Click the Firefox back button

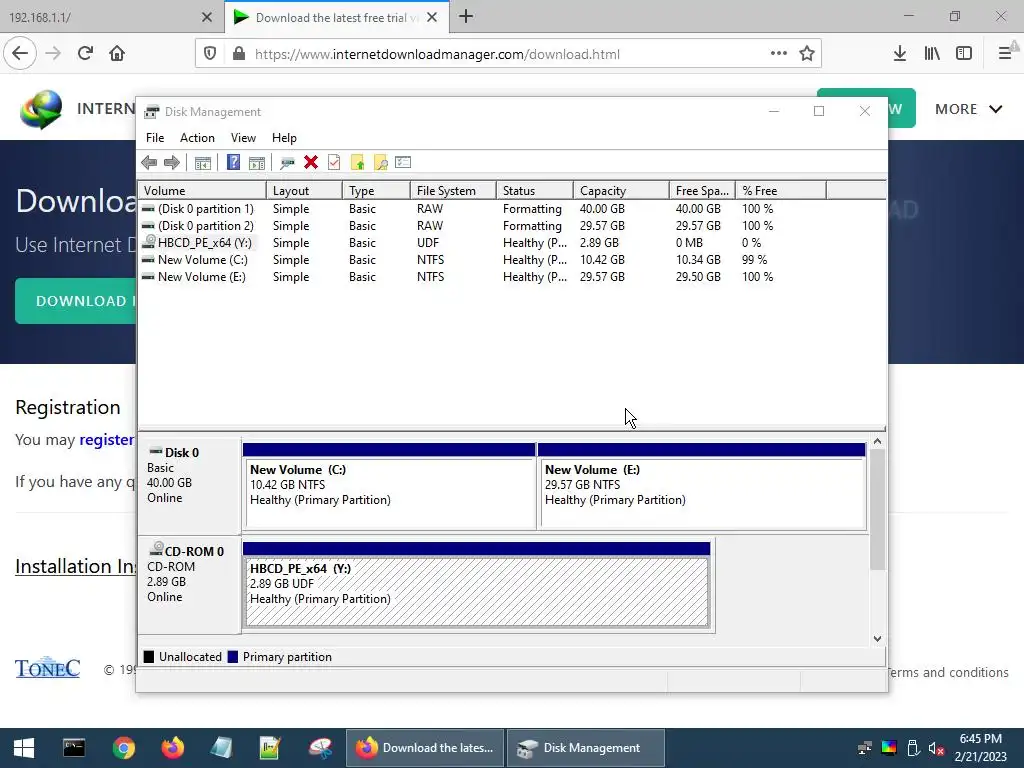20,54
